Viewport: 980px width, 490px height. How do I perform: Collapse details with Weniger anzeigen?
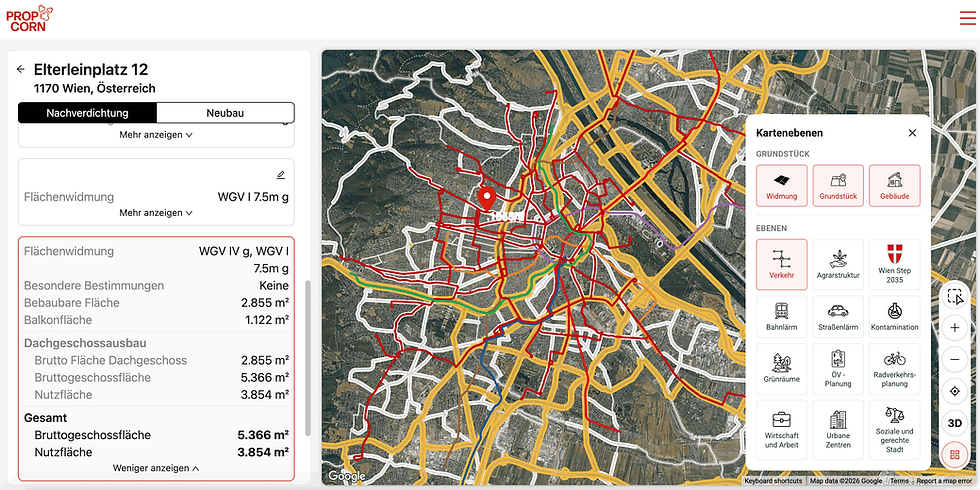[x=156, y=468]
